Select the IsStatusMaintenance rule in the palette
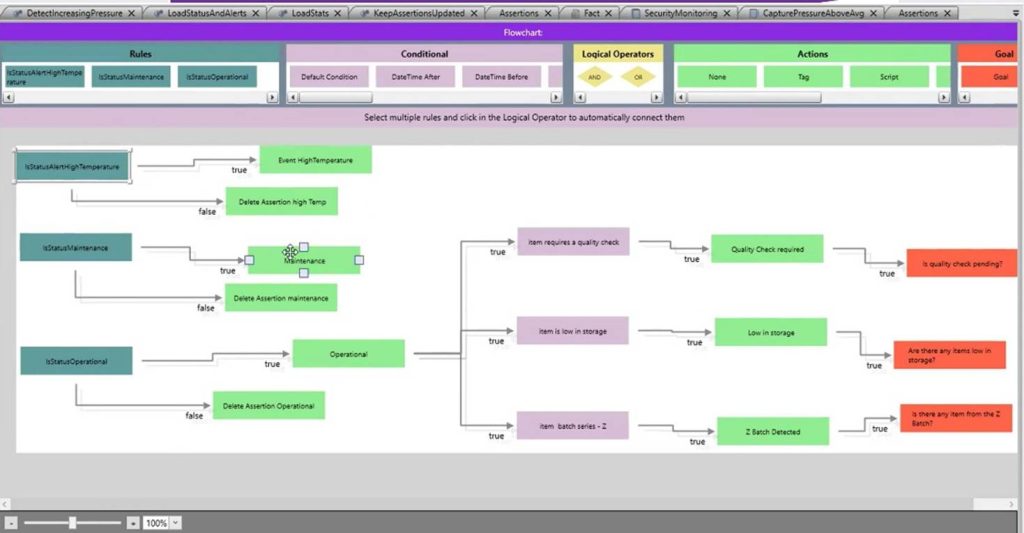The image size is (1024, 533). click(130, 76)
